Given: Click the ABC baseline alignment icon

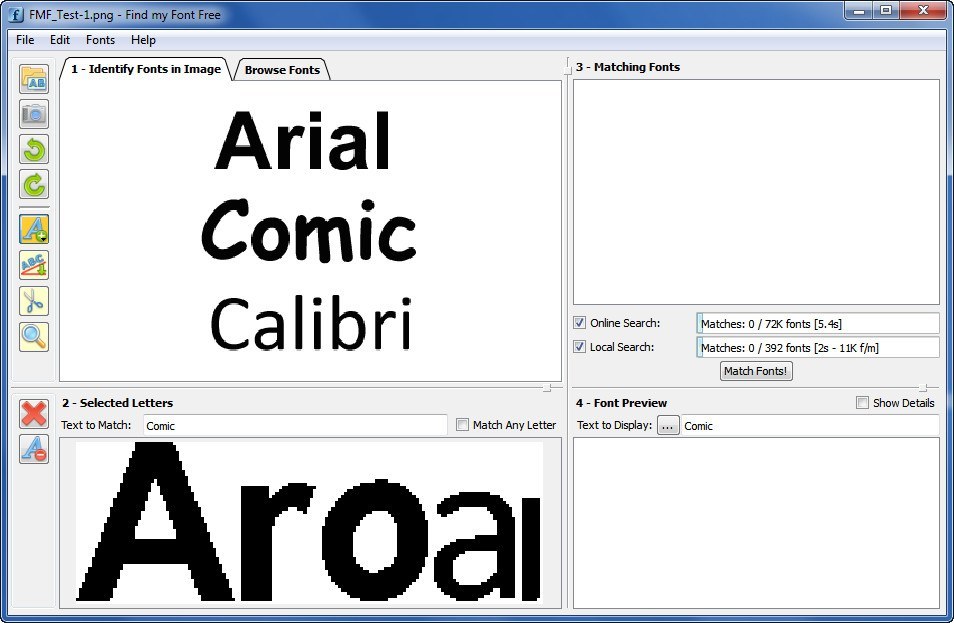Looking at the screenshot, I should [34, 265].
